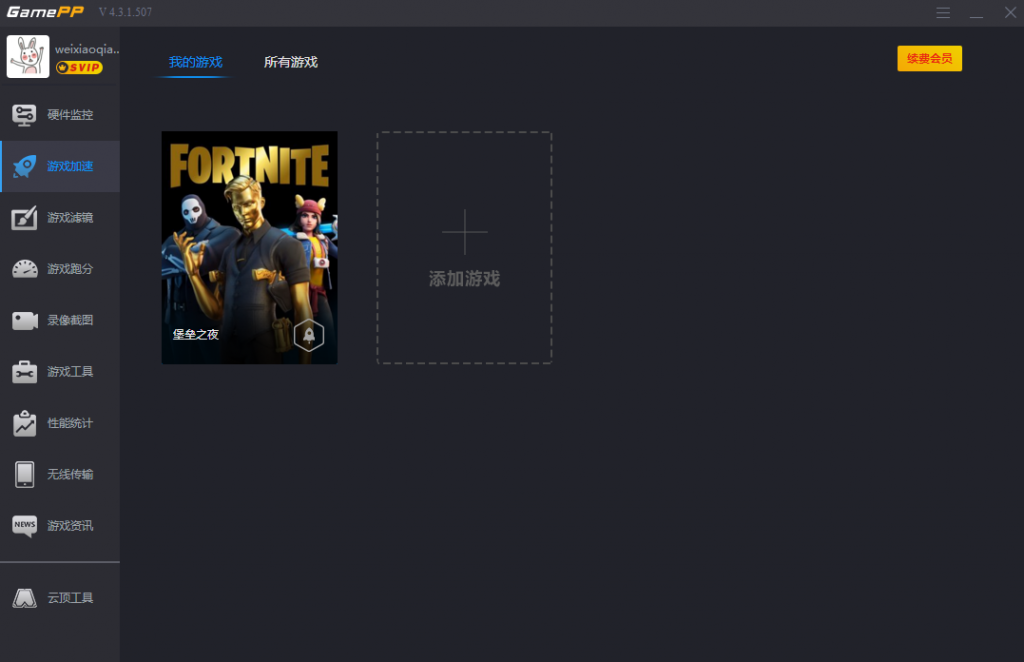The width and height of the screenshot is (1024, 662).
Task: Close the GamePP window
Action: (x=1010, y=13)
